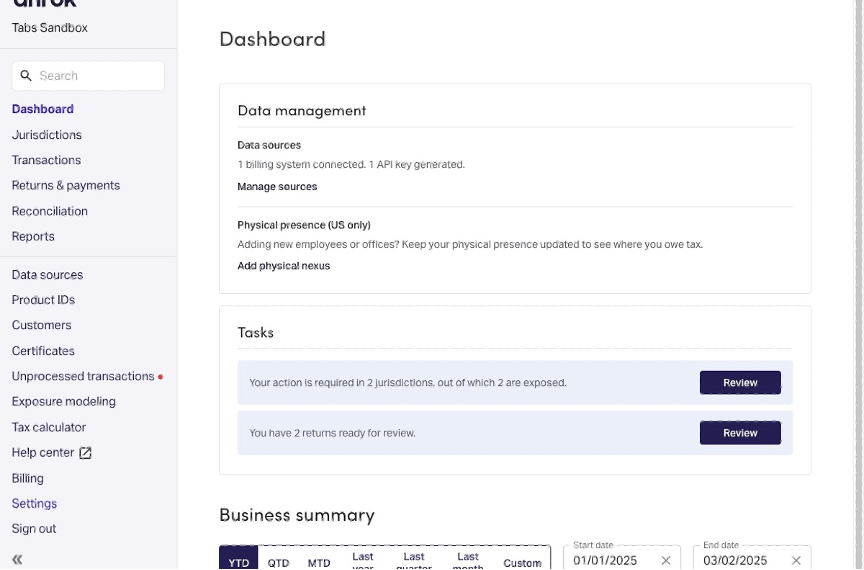
Task: Go to Returns & payments page
Action: click(66, 186)
